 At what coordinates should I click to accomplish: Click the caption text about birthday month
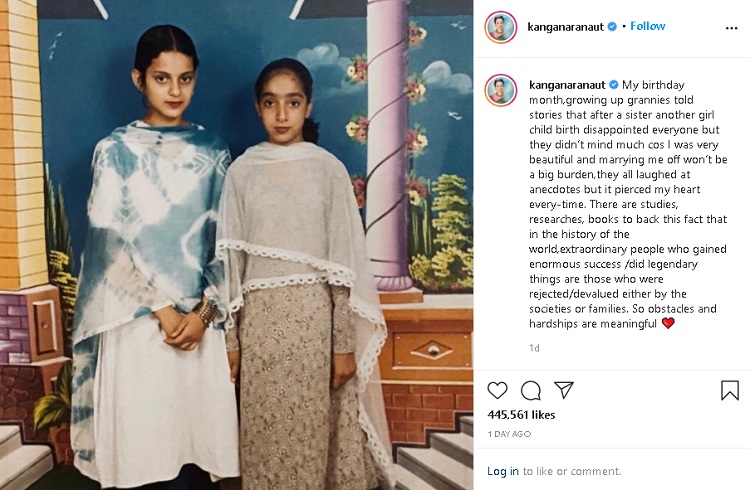pos(628,204)
